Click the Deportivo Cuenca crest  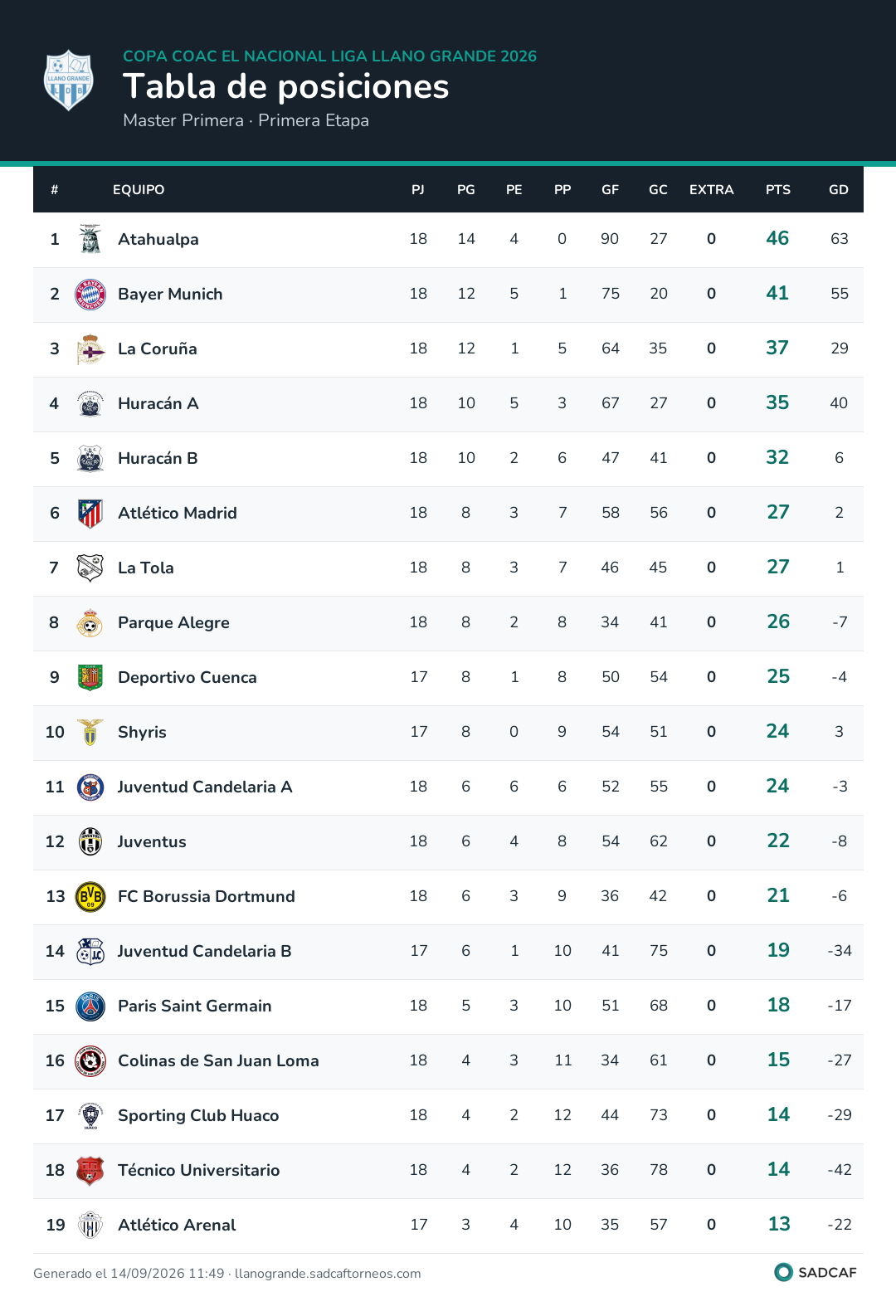(90, 678)
